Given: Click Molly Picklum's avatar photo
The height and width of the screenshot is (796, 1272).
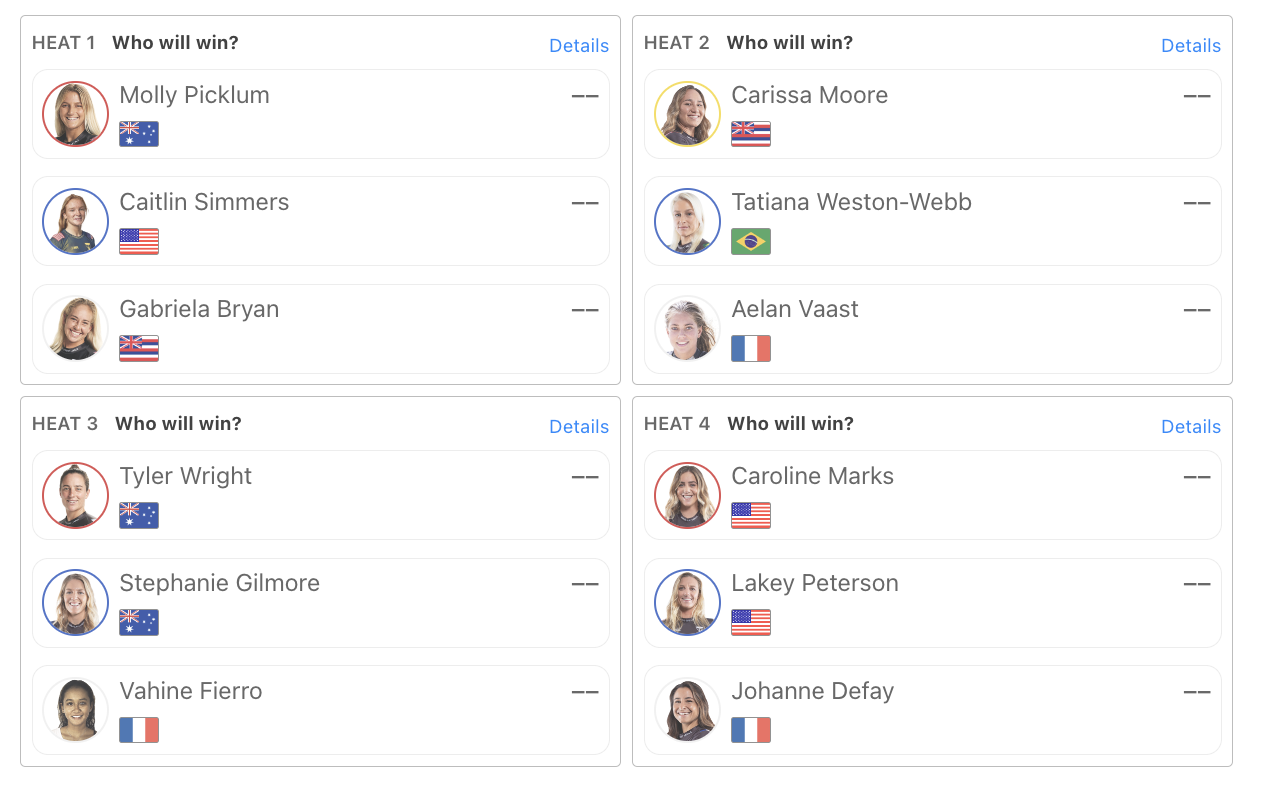Looking at the screenshot, I should [x=76, y=114].
